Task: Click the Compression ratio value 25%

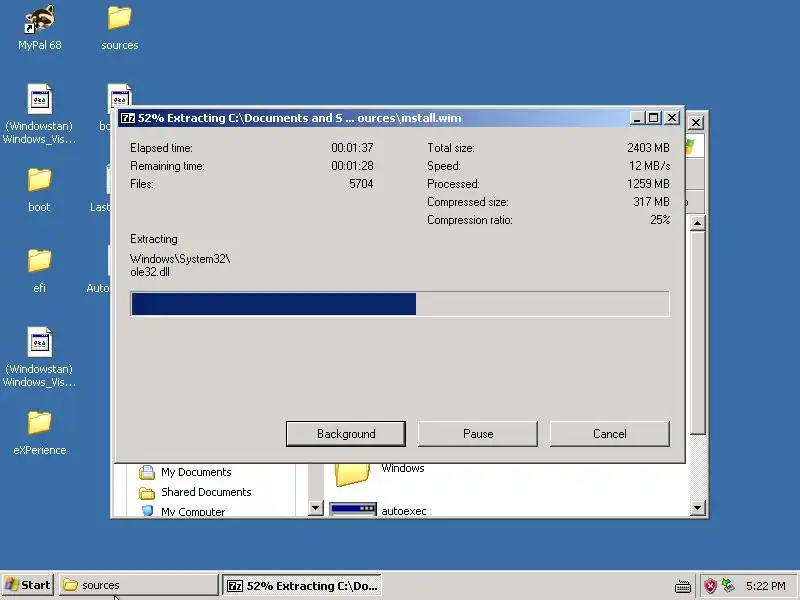Action: (x=660, y=220)
